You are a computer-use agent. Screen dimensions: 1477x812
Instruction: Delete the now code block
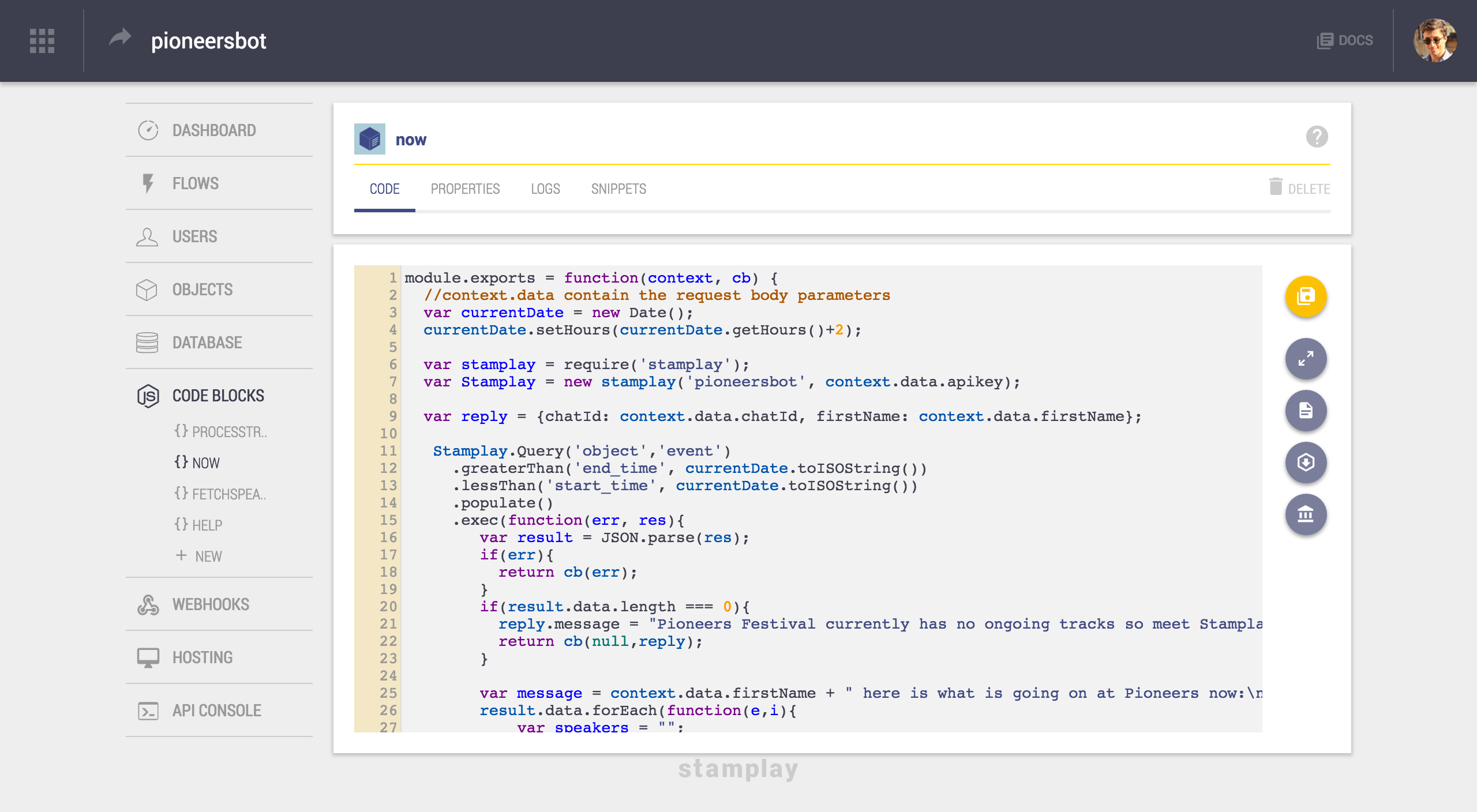[x=1300, y=188]
